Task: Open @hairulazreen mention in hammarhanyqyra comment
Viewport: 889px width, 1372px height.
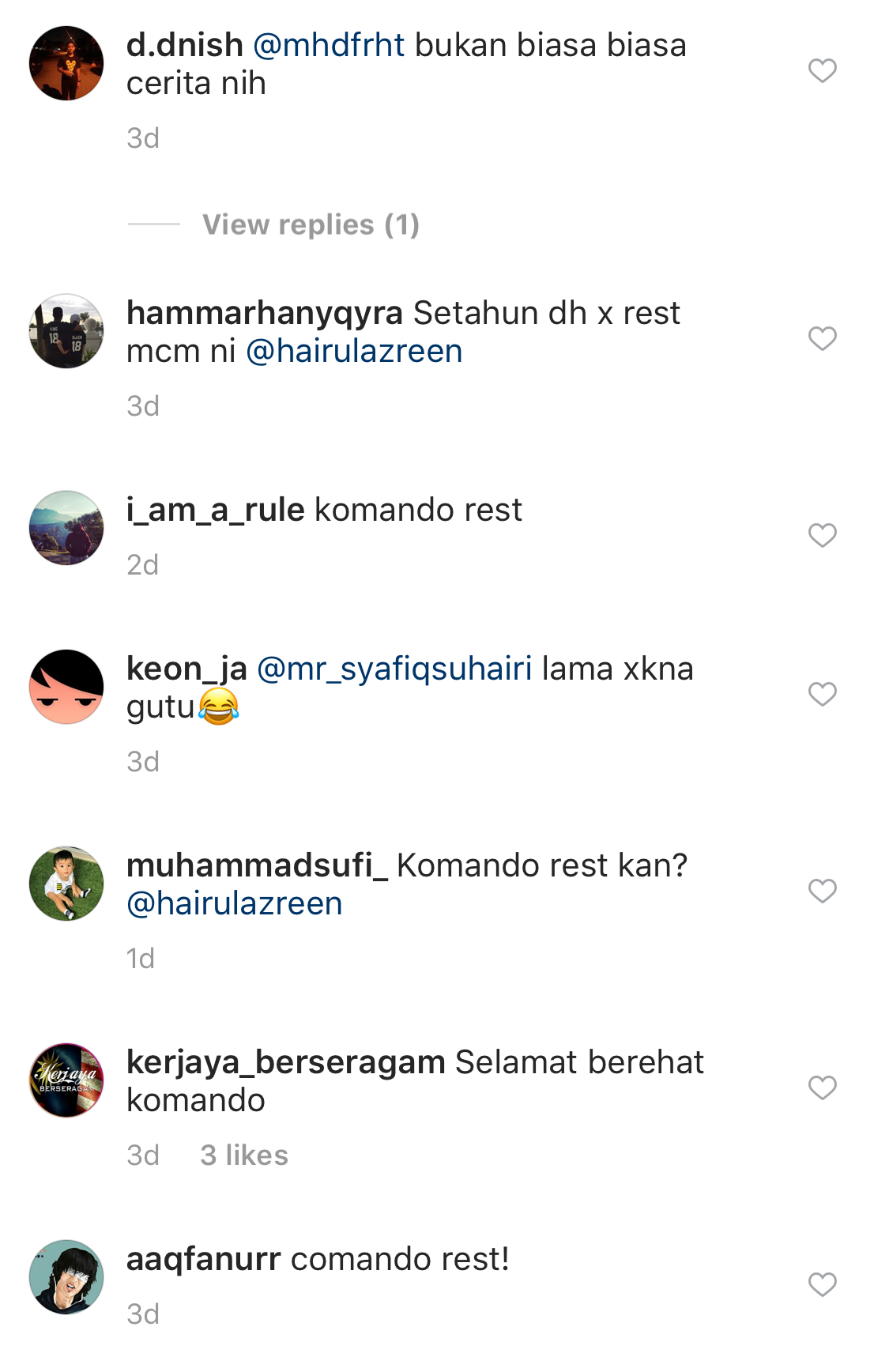Action: click(x=354, y=351)
